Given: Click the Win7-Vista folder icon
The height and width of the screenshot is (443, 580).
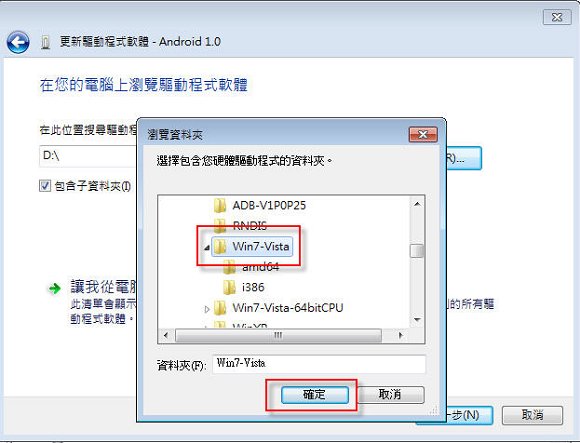Looking at the screenshot, I should [220, 246].
